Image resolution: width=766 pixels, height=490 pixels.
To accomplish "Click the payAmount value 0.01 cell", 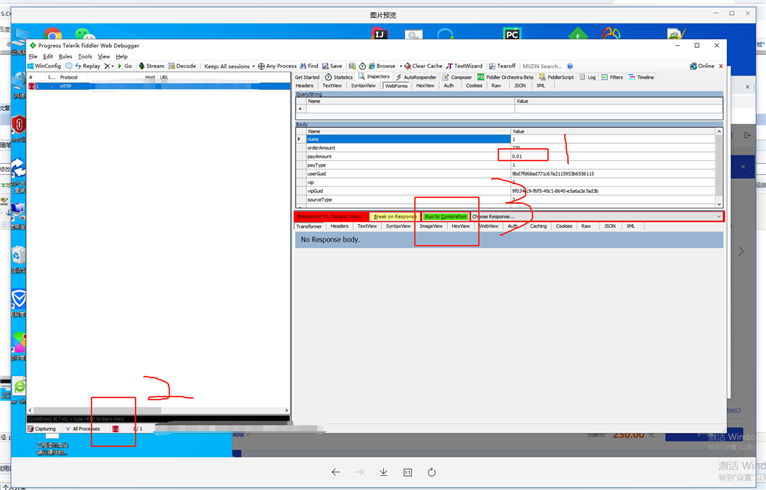I will click(x=613, y=156).
